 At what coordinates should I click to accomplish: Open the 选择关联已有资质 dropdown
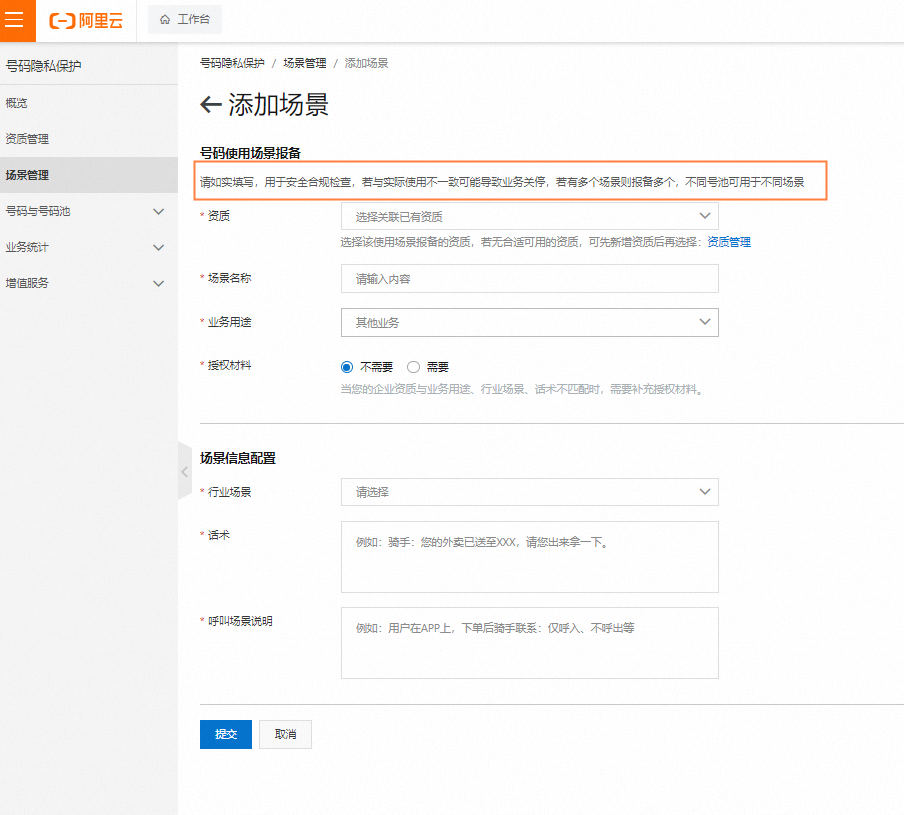[529, 216]
